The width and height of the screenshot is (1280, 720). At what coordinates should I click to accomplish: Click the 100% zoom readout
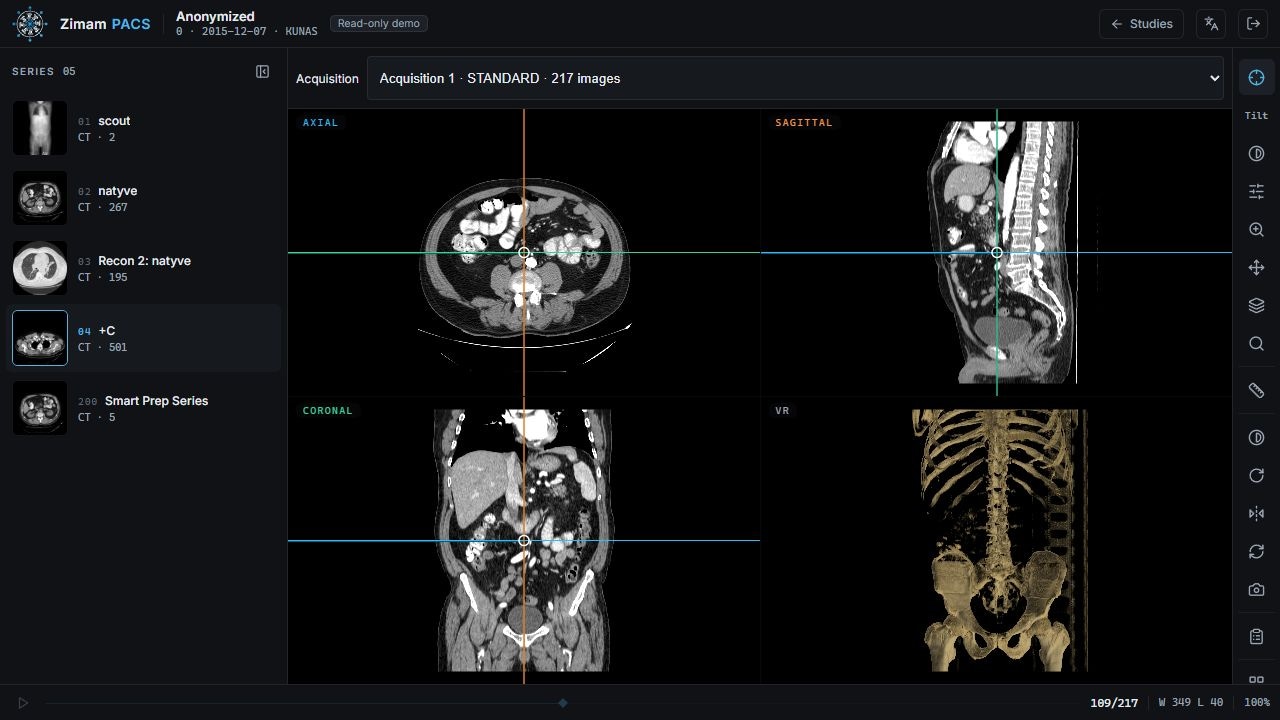pyautogui.click(x=1257, y=703)
